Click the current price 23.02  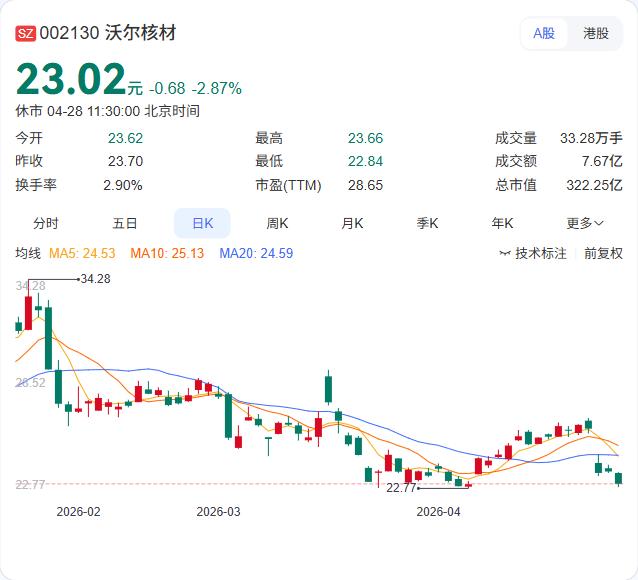71,79
